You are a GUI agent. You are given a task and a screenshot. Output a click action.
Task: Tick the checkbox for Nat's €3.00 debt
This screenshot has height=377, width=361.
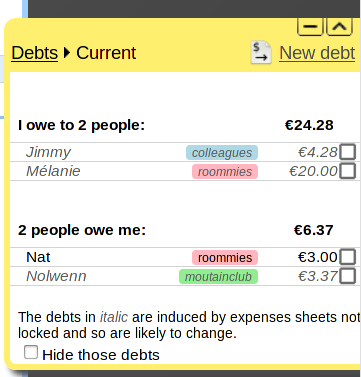348,257
